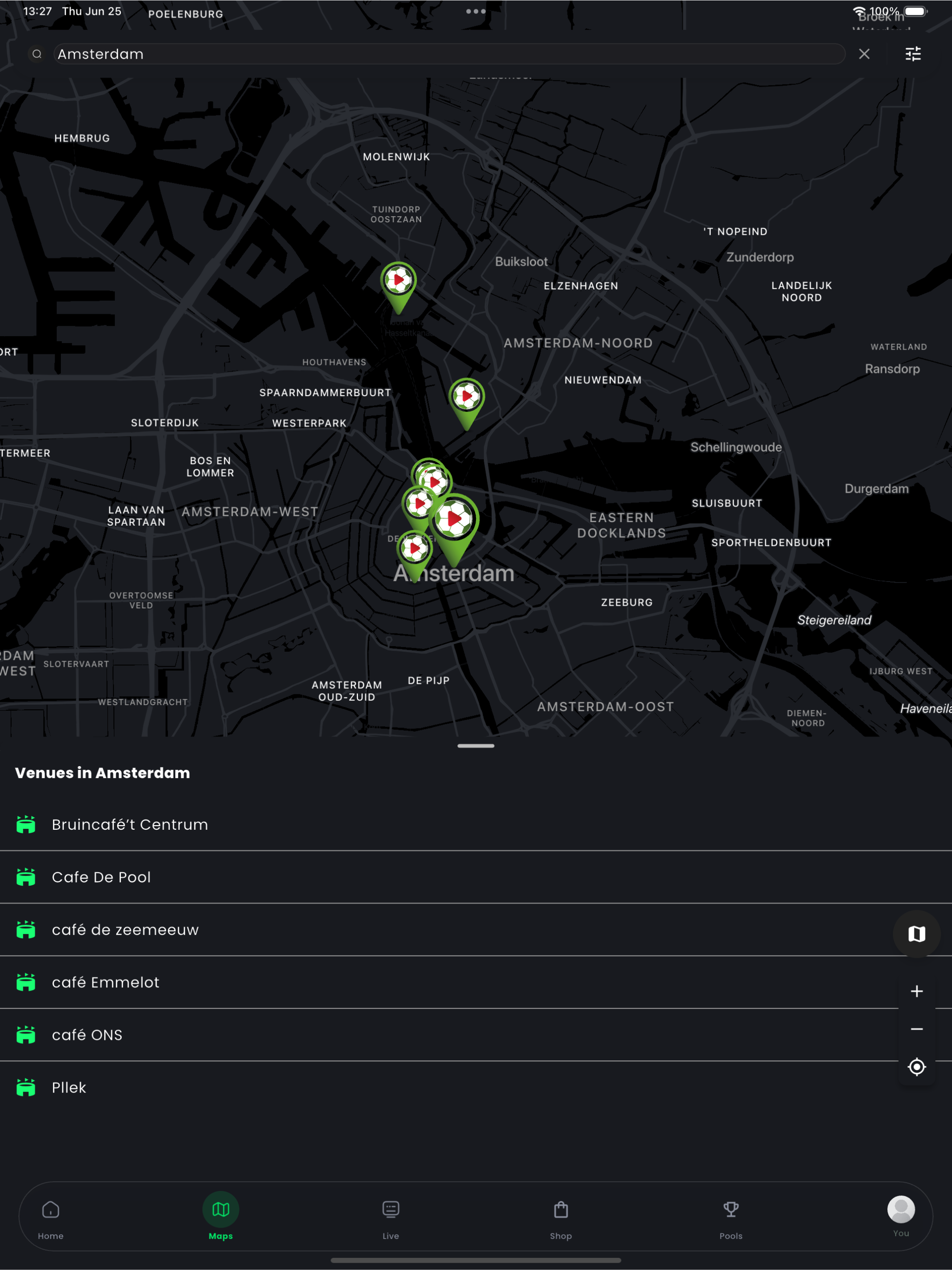Image resolution: width=952 pixels, height=1270 pixels.
Task: Click the EASTERN DOCKLANDS map label
Action: 622,525
